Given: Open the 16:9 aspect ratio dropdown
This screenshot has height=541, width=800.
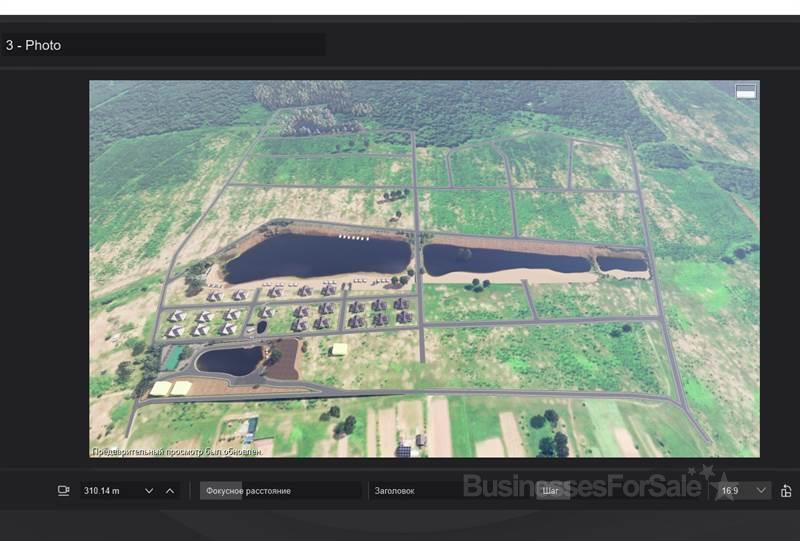Looking at the screenshot, I should (x=740, y=491).
